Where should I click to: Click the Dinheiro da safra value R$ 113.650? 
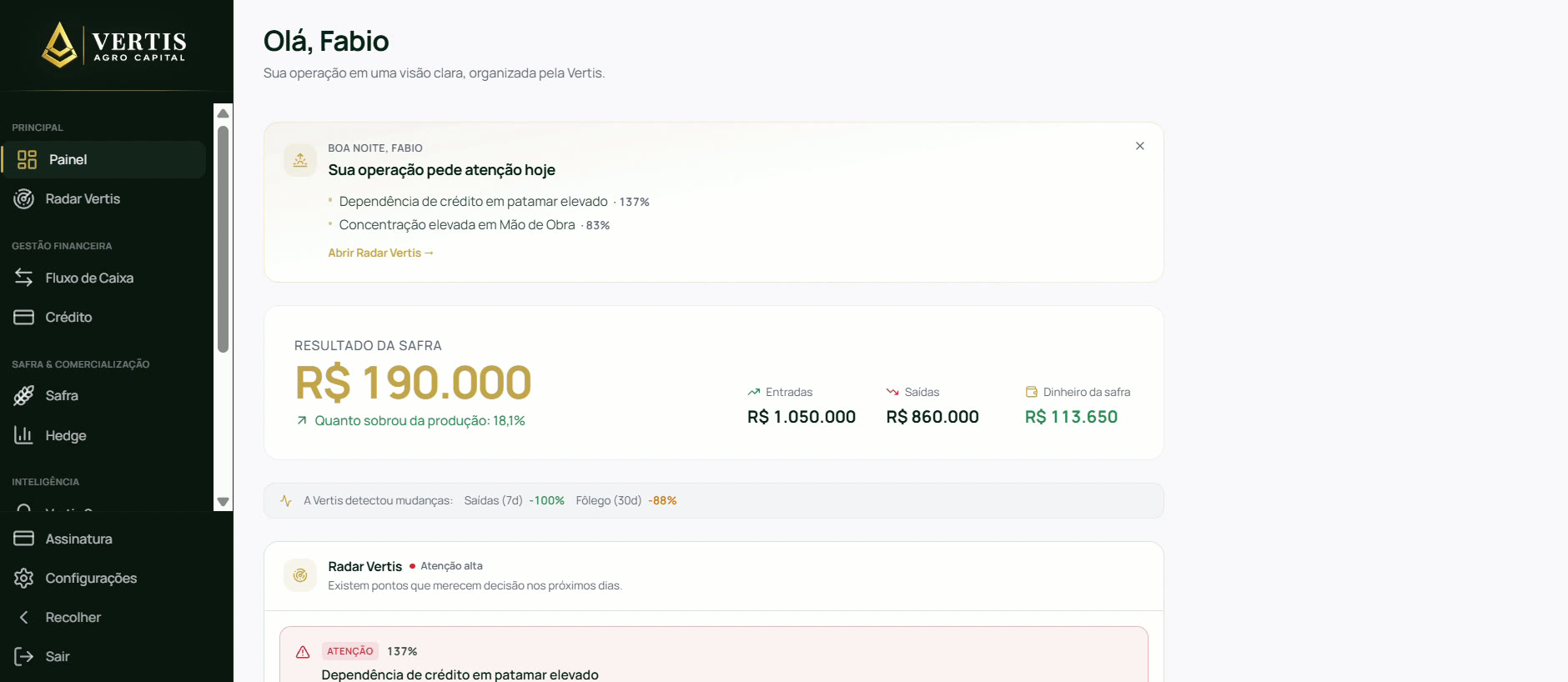click(x=1071, y=417)
